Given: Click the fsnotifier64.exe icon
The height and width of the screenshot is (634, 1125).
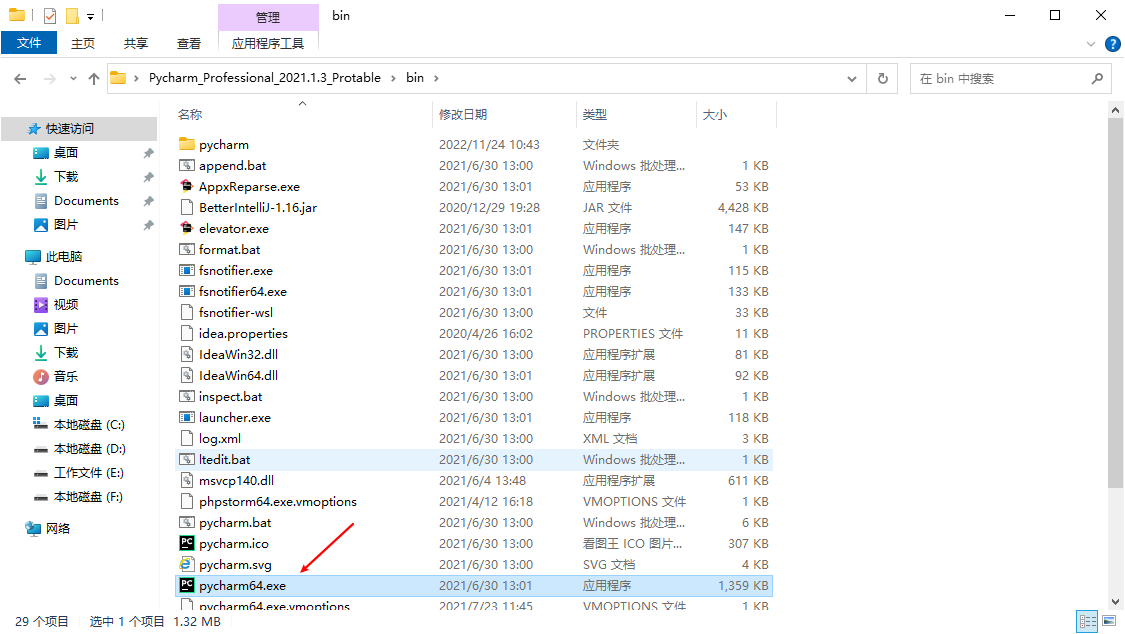Looking at the screenshot, I should click(x=187, y=291).
